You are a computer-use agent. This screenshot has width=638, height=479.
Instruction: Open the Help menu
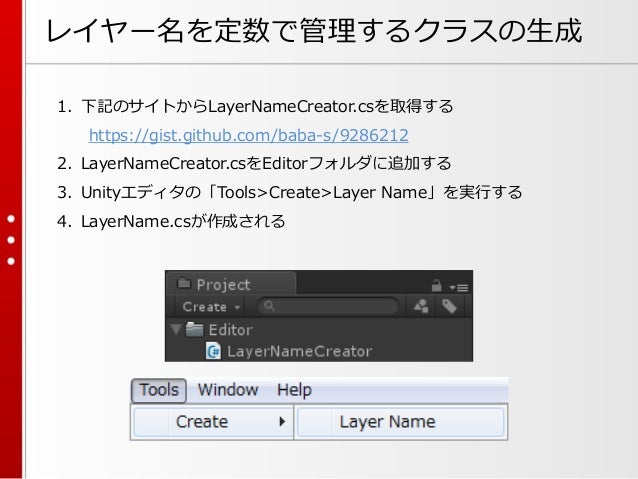coord(294,390)
